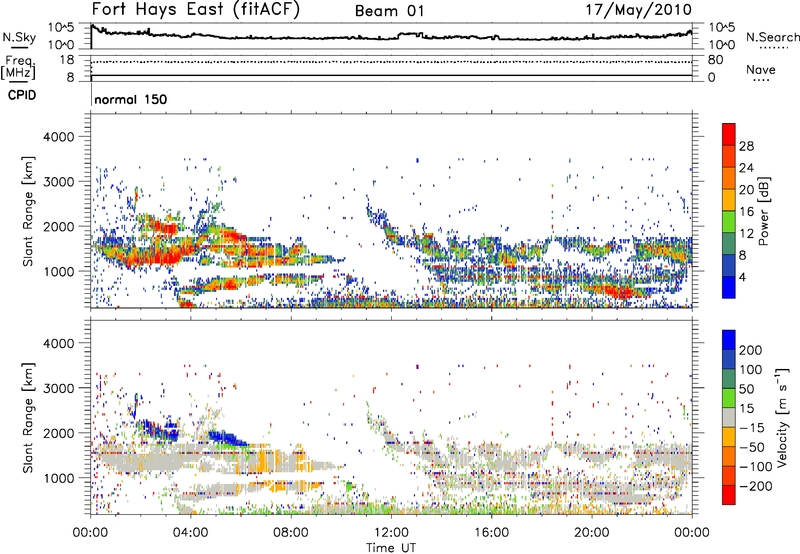Click the "-200" tick on Velocity colorbar
The image size is (800, 554).
tap(756, 486)
